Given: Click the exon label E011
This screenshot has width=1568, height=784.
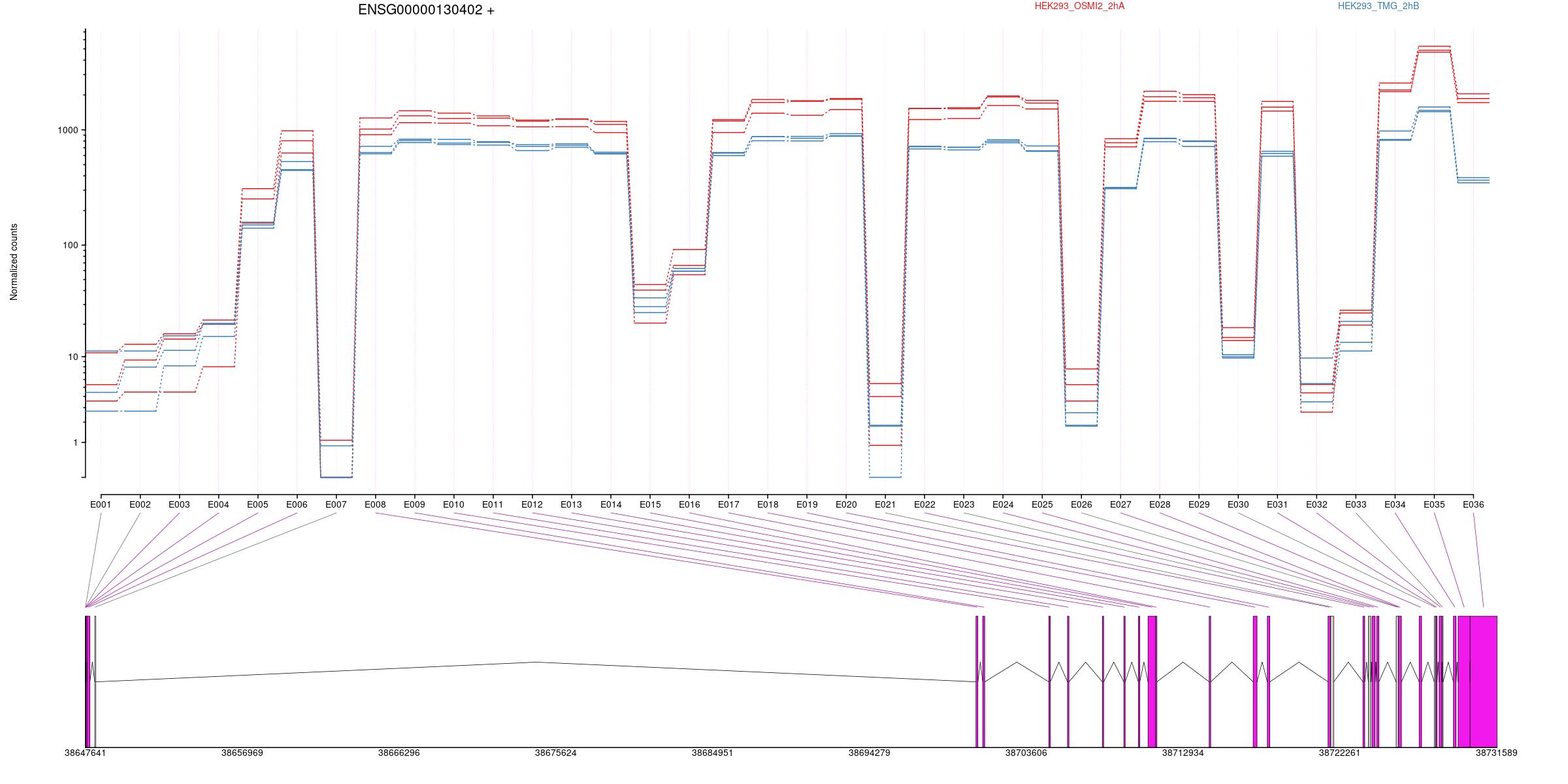Looking at the screenshot, I should (493, 504).
